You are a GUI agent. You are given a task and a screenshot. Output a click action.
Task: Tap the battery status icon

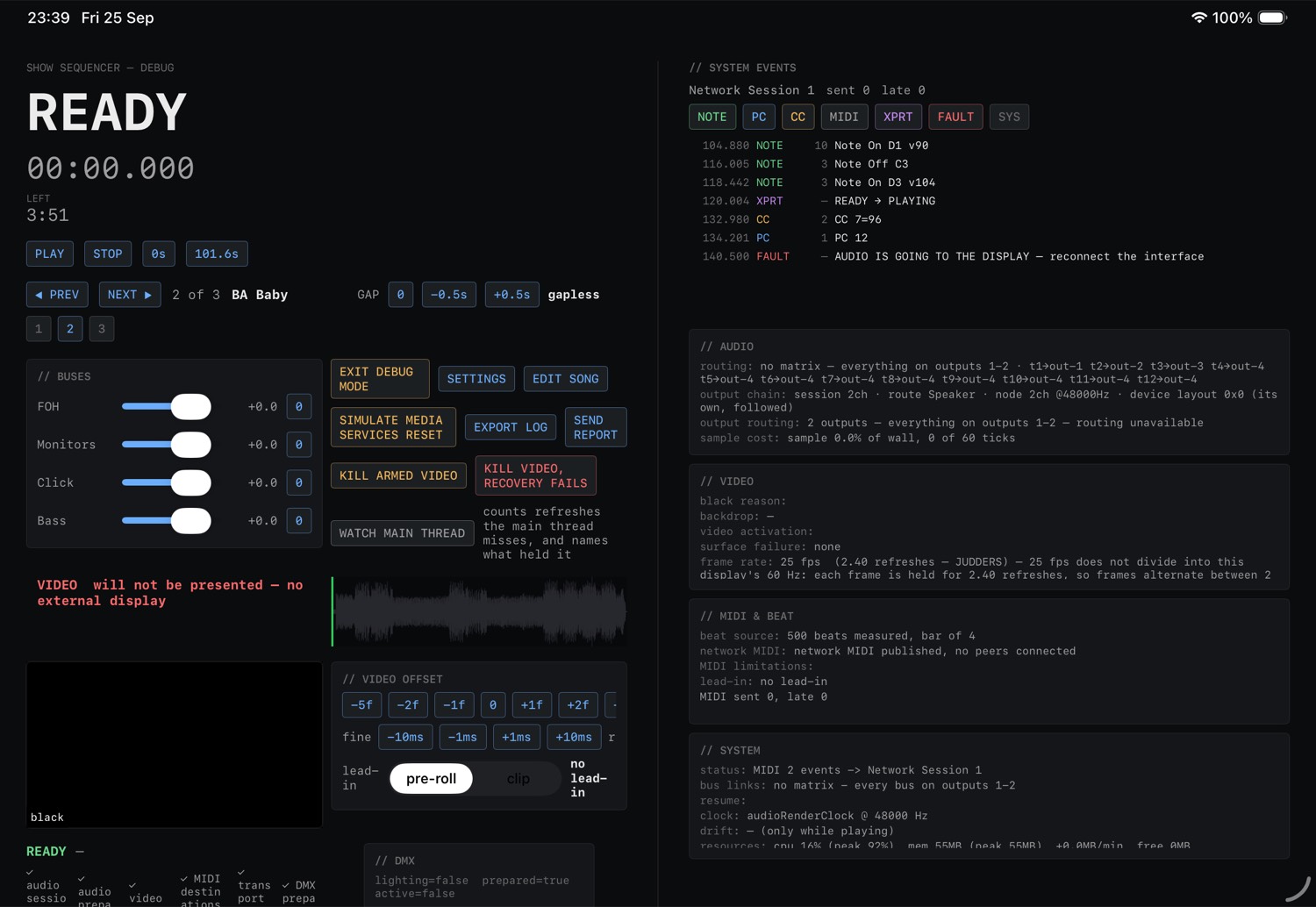(1272, 18)
